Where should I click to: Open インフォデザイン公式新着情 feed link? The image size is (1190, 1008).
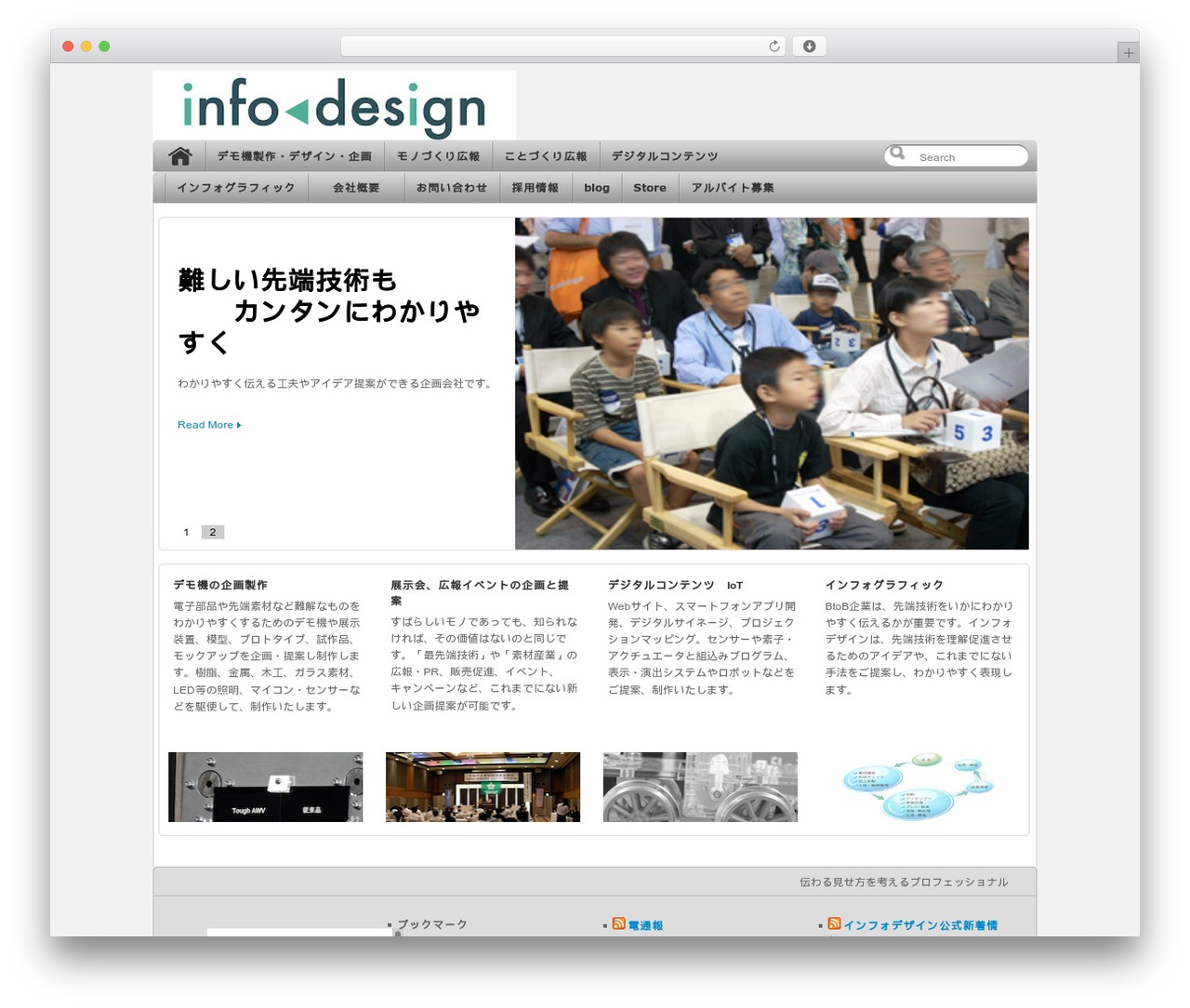pyautogui.click(x=920, y=925)
